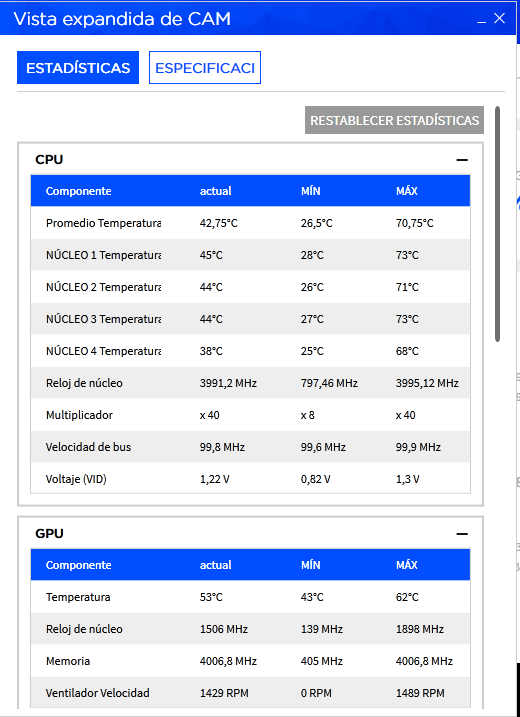Collapse the CPU section with minus icon
This screenshot has width=520, height=717.
(462, 160)
